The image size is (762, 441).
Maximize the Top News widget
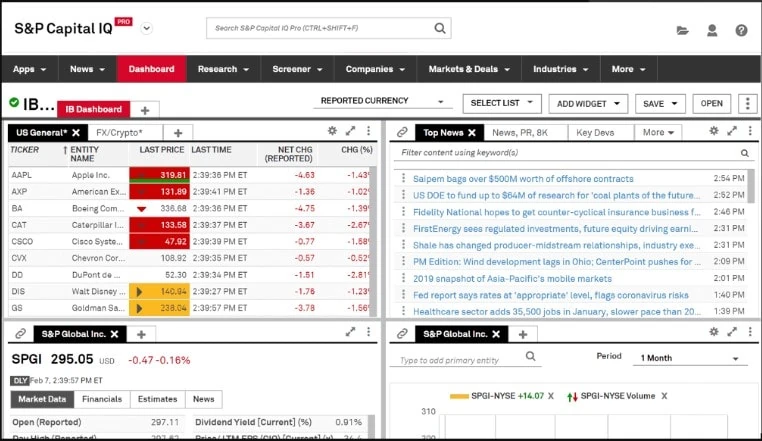click(x=732, y=130)
